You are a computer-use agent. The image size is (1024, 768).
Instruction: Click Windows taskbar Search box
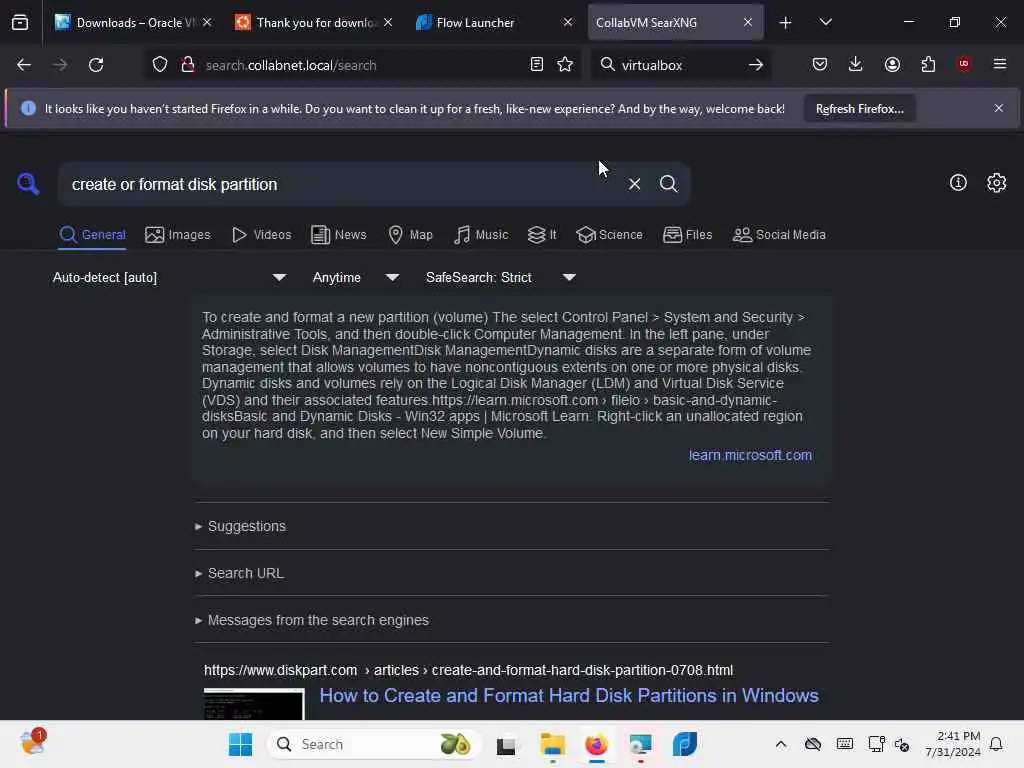point(374,744)
